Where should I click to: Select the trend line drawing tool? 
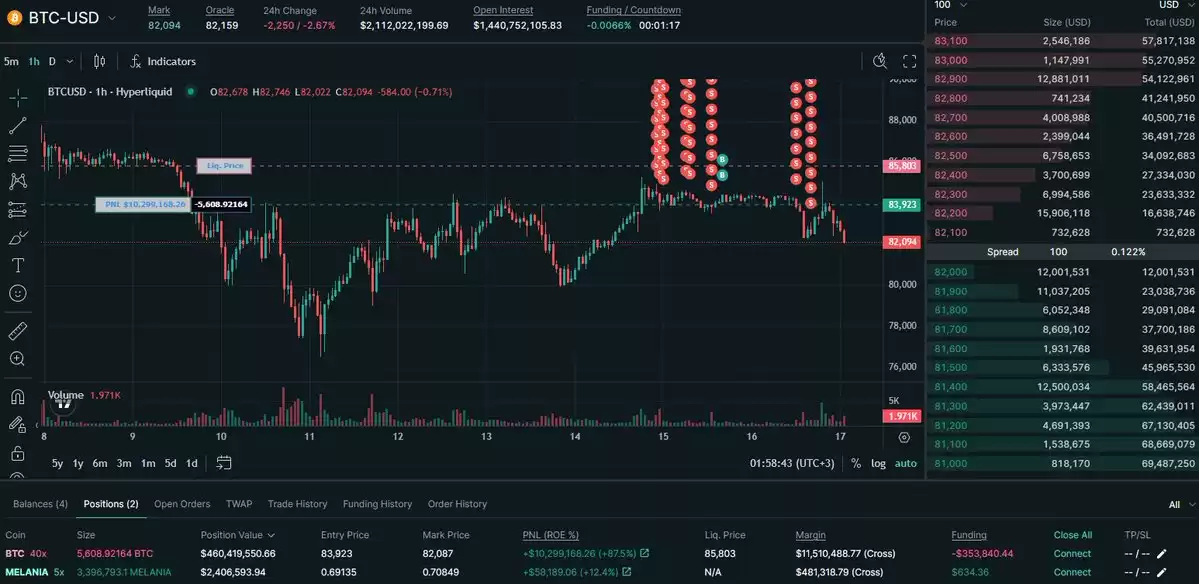(x=18, y=125)
